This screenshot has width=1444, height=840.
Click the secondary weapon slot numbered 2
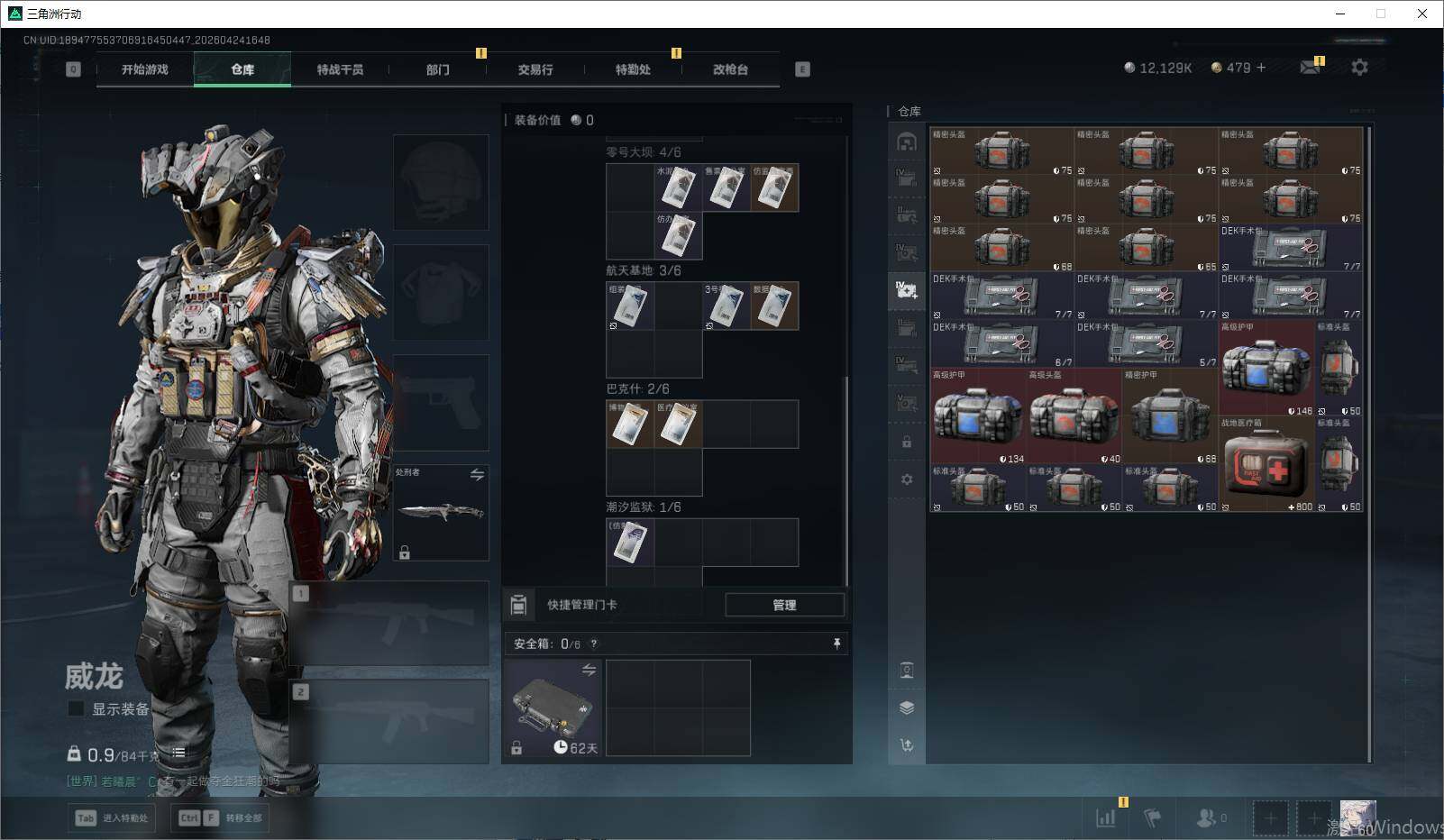(389, 722)
